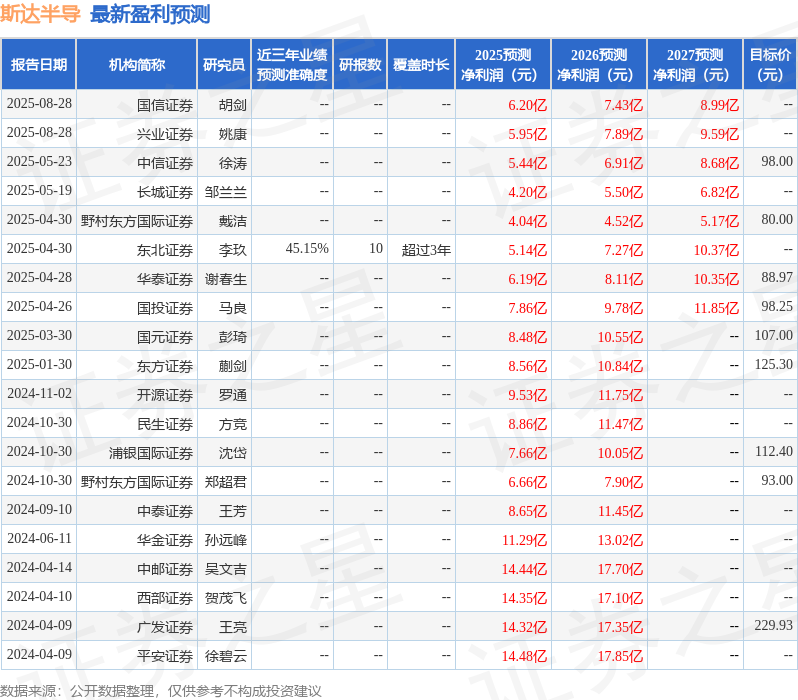
Task: Click the 2024-11-02 report date
Action: point(39,394)
